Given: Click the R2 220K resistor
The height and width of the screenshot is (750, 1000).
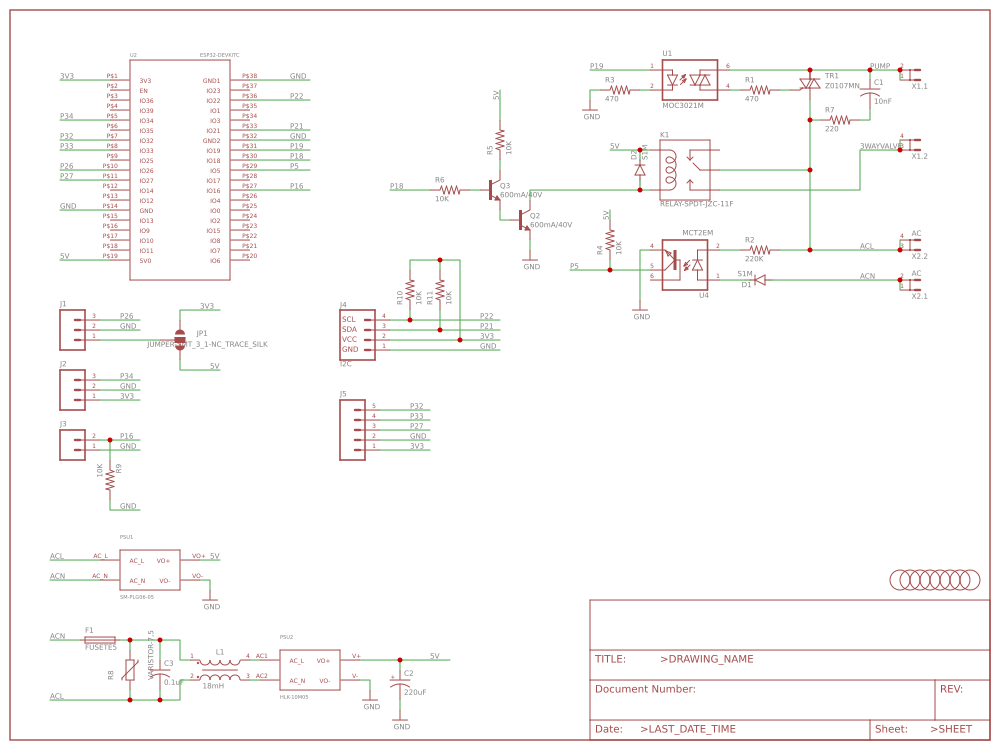Looking at the screenshot, I should [759, 250].
